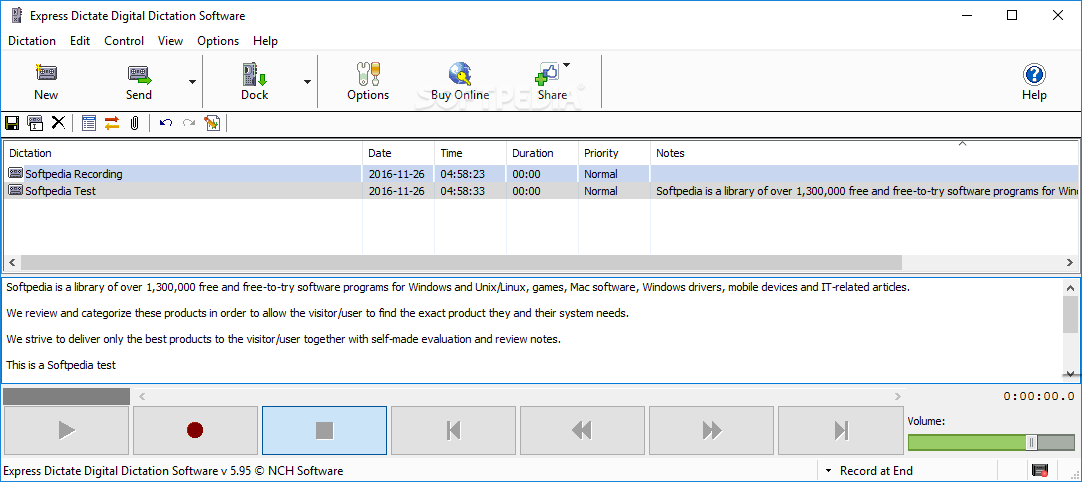Sort by the Duration column header
The image size is (1082, 482).
coord(542,153)
